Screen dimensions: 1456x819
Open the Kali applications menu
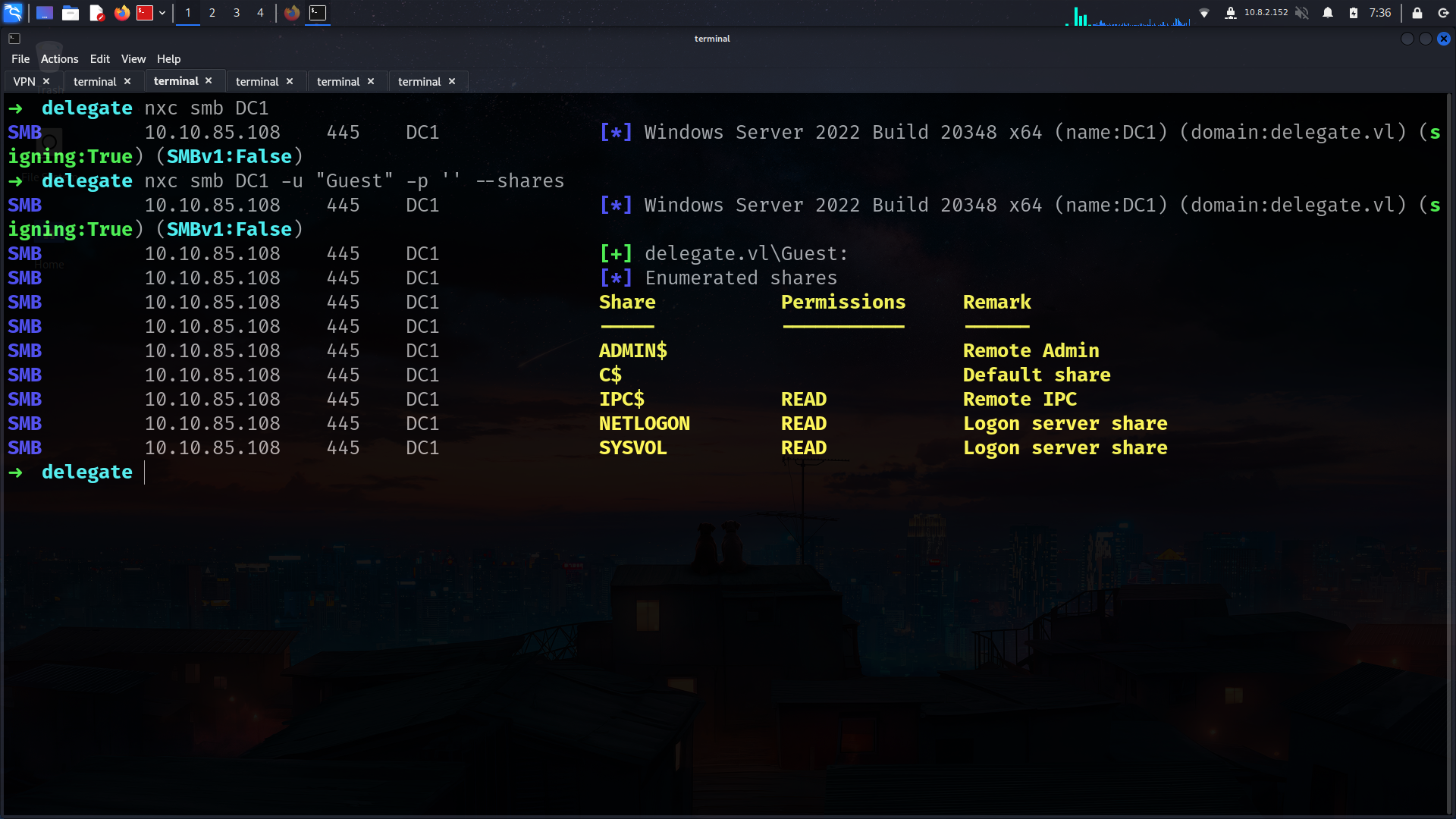point(13,12)
